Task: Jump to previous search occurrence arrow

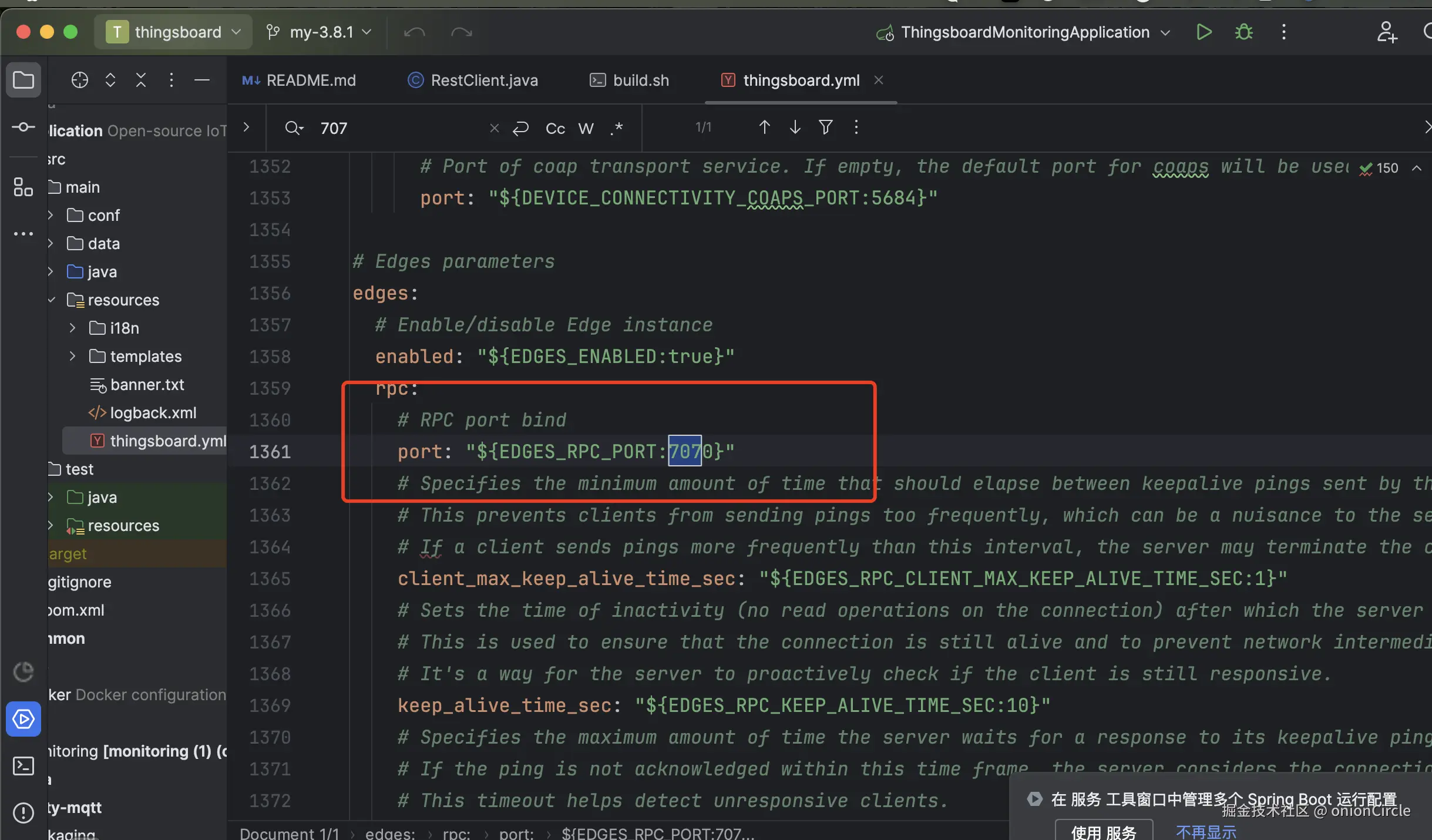Action: [764, 127]
